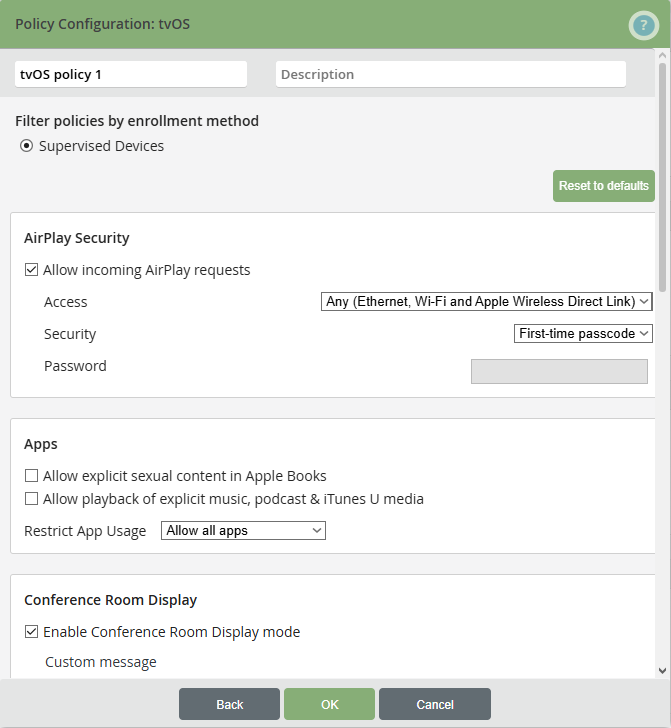
Task: Select the Supervised Devices radio button
Action: tap(27, 146)
